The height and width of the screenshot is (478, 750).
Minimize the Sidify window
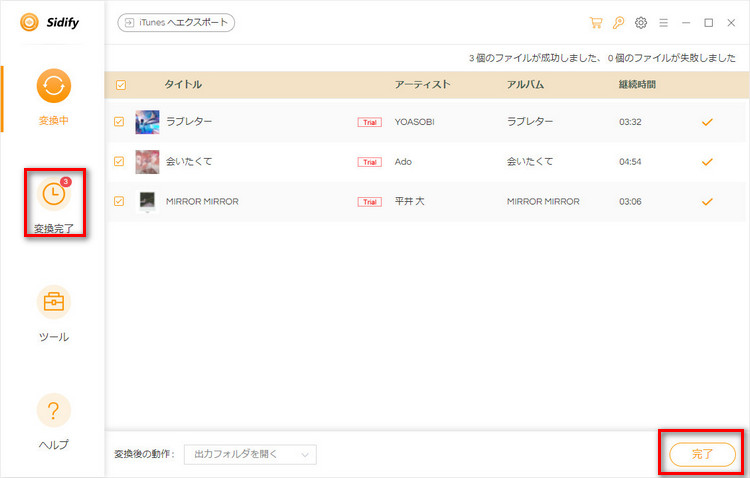pos(686,22)
